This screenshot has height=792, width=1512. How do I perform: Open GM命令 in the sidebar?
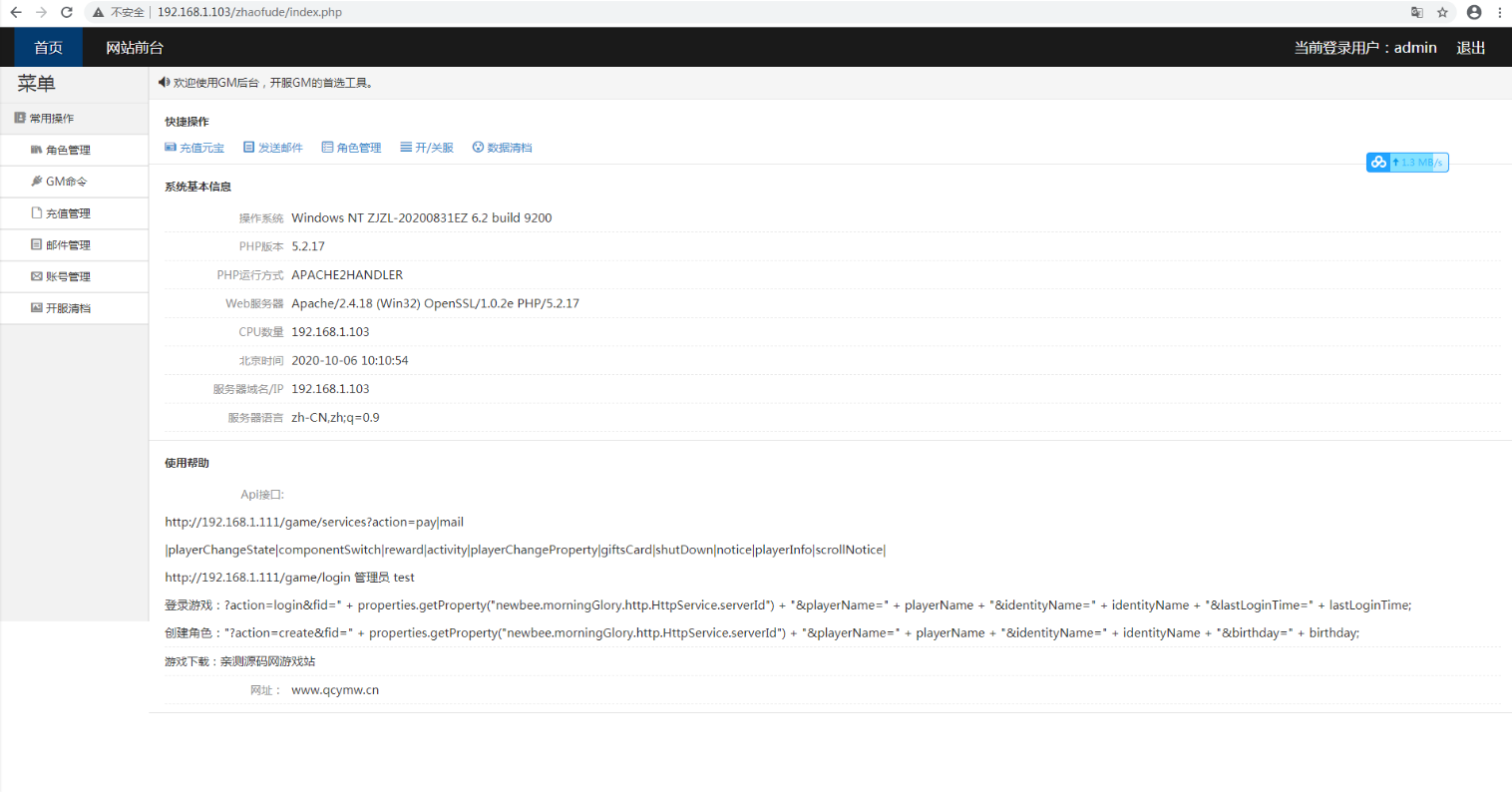click(66, 182)
